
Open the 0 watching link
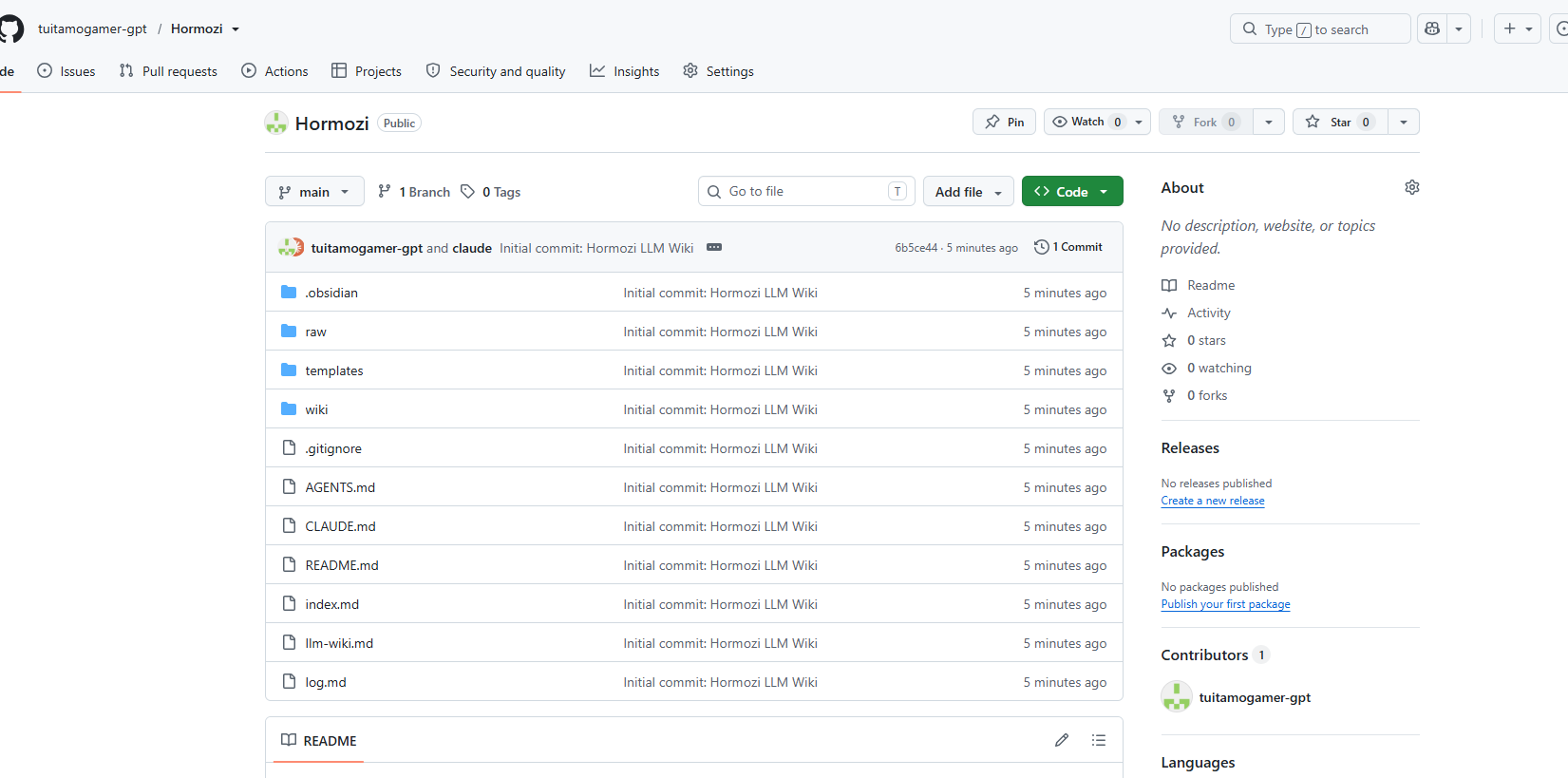click(x=1219, y=368)
